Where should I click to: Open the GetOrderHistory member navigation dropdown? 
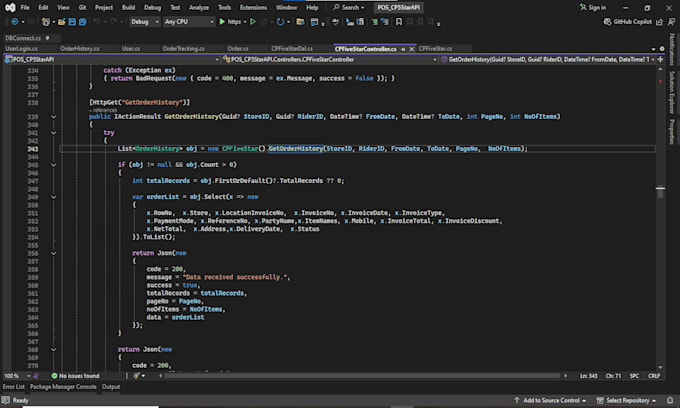(x=547, y=59)
